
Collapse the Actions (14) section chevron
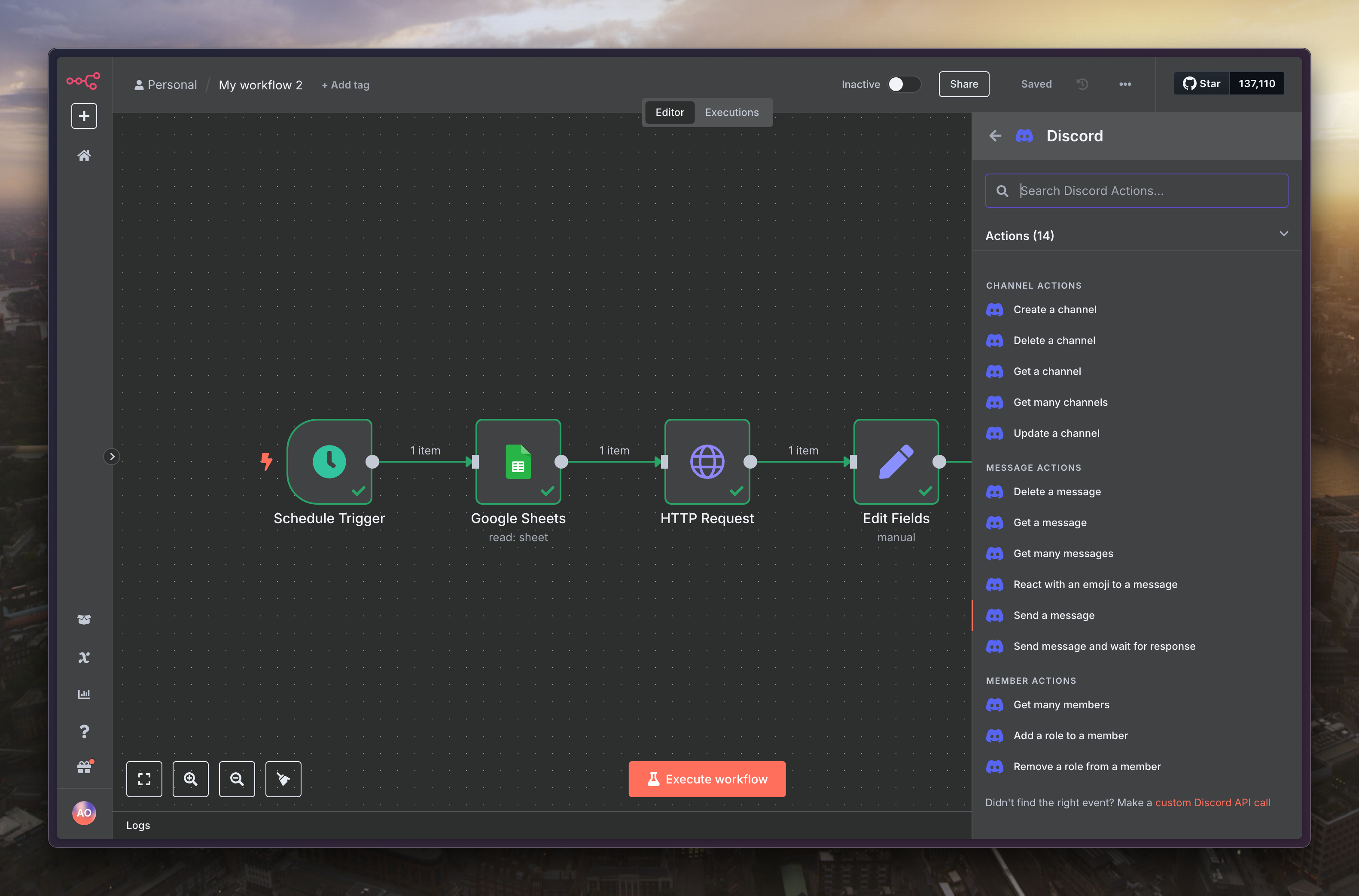[1283, 234]
